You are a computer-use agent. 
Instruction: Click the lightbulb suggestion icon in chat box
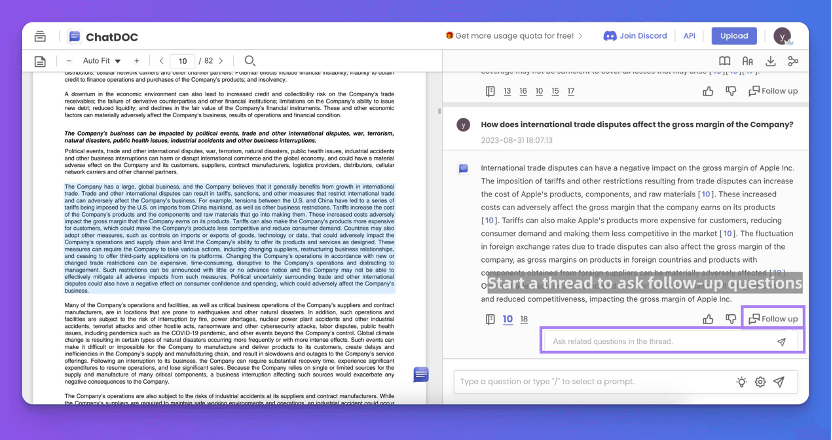[742, 381]
